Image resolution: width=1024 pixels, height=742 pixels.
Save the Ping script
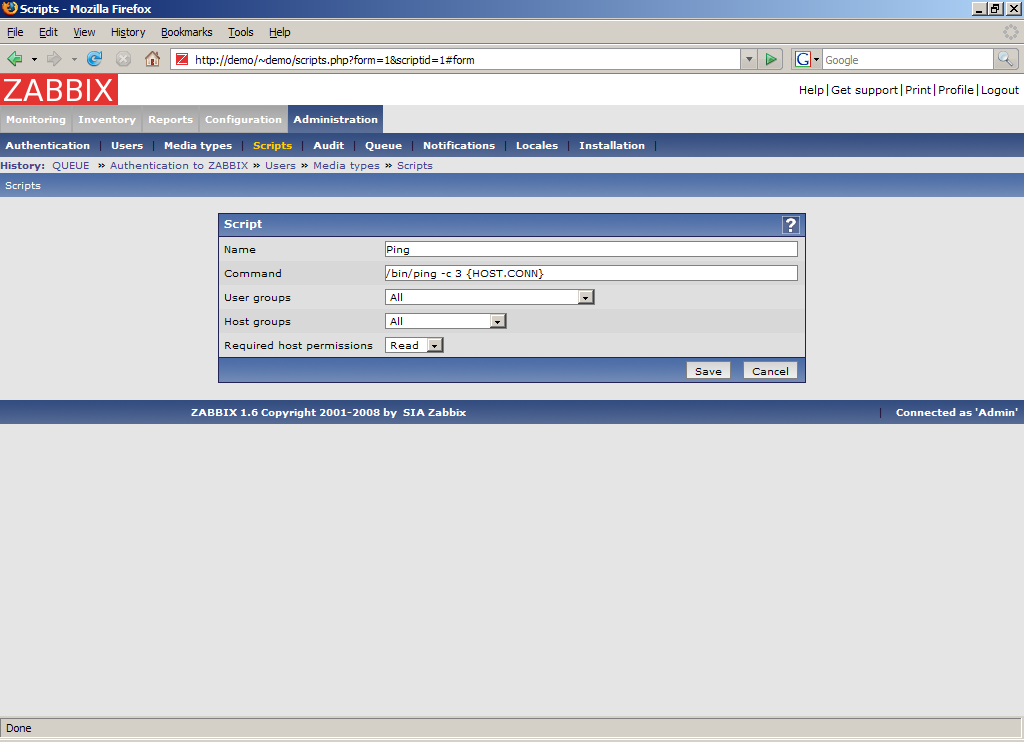click(708, 371)
